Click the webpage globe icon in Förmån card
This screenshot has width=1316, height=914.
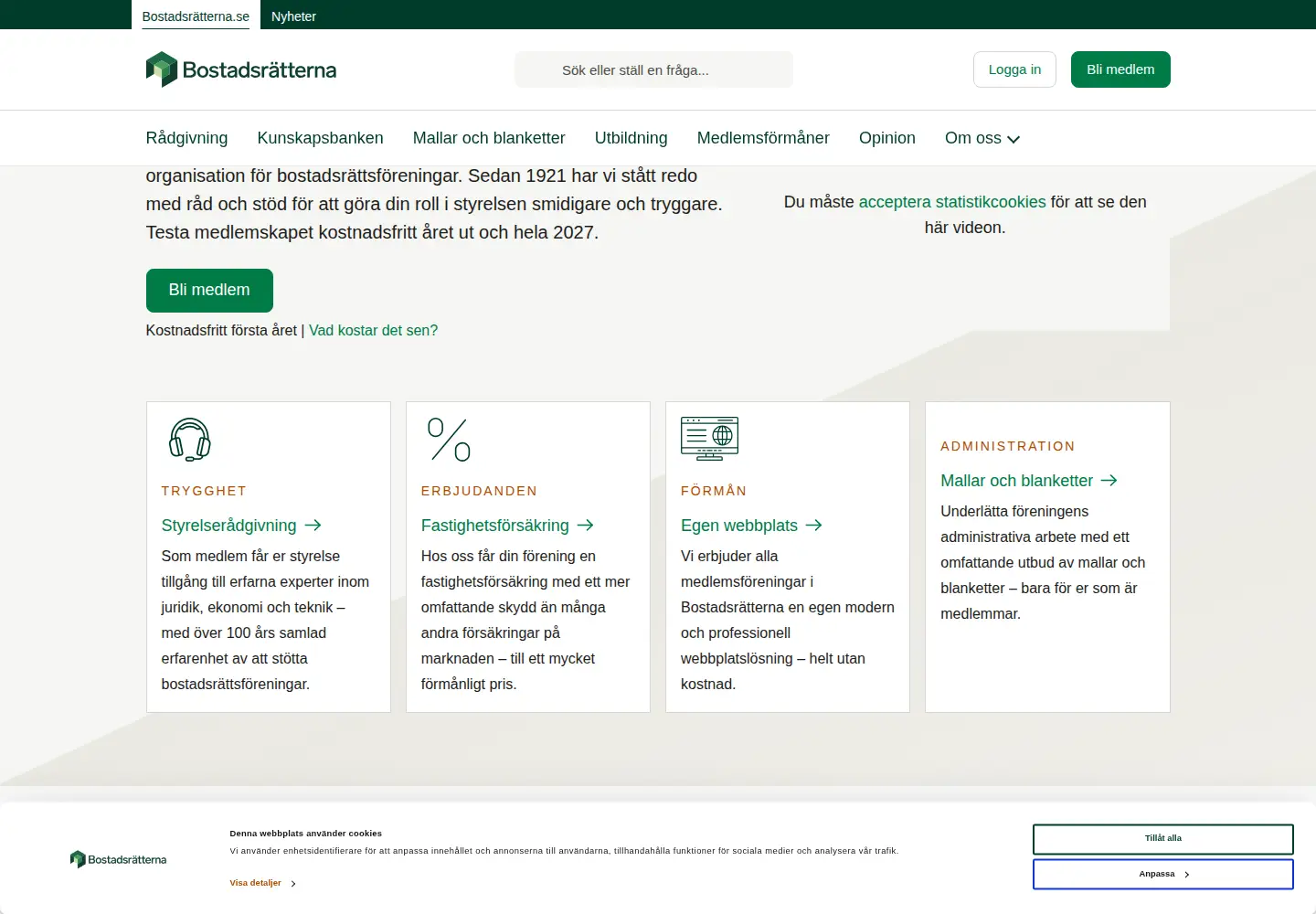(x=709, y=438)
